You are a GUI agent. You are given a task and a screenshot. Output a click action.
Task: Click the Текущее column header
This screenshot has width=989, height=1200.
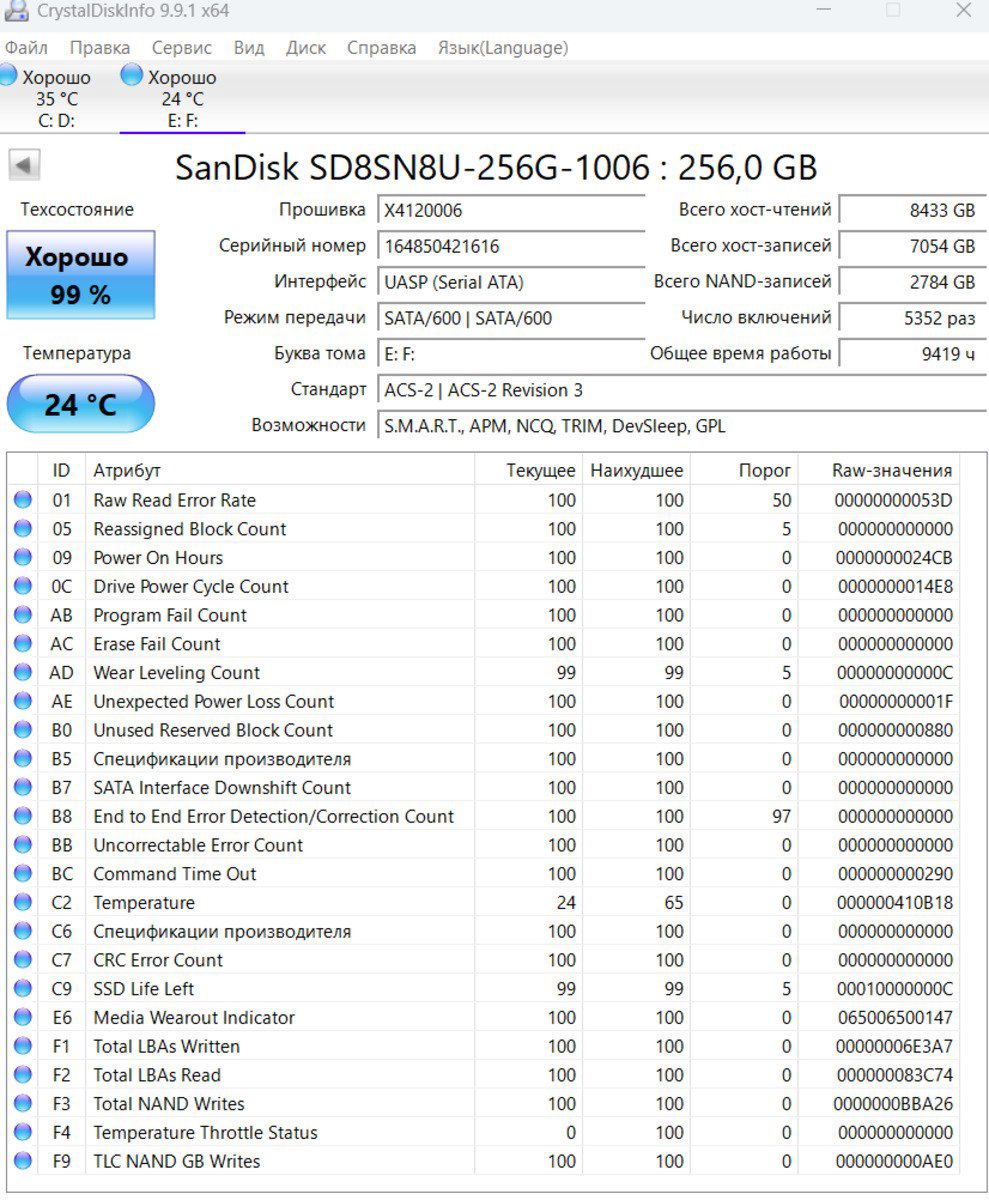click(529, 470)
